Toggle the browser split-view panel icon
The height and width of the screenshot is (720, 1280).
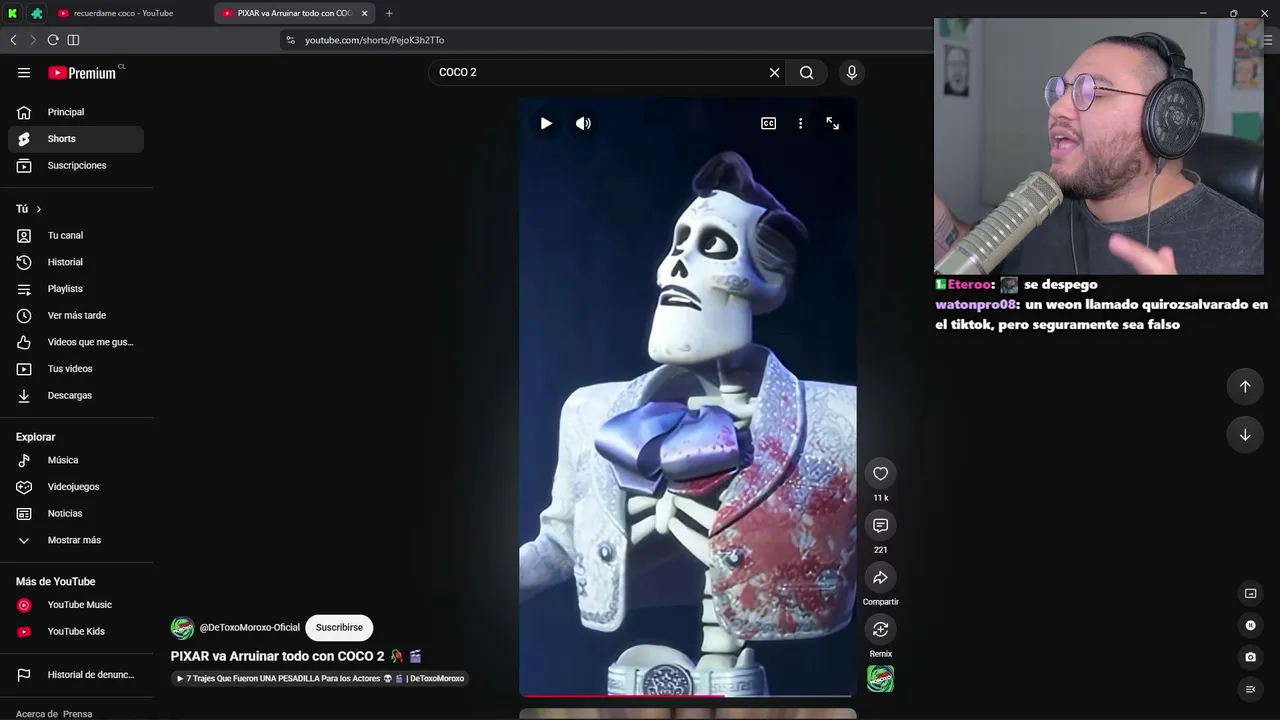[x=73, y=40]
